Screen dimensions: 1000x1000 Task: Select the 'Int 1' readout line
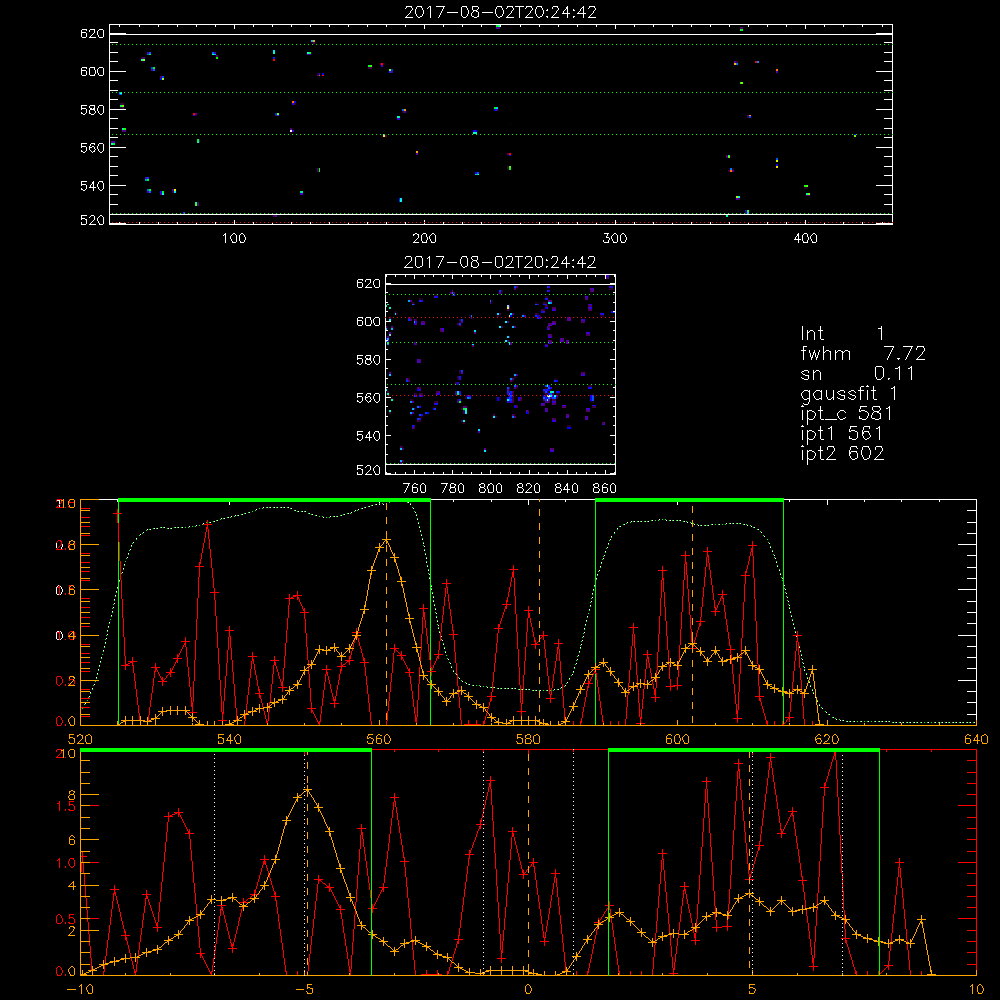(x=842, y=334)
